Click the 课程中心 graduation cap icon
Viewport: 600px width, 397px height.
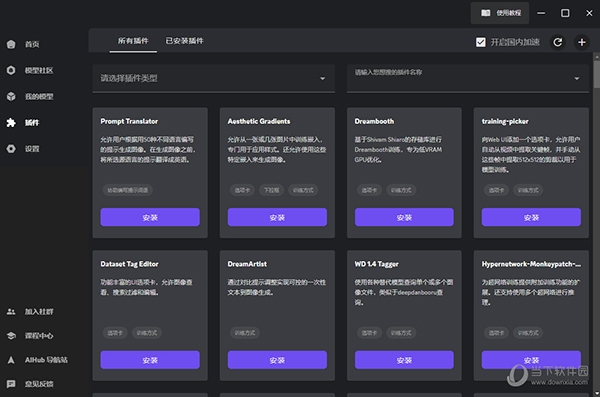click(11, 336)
